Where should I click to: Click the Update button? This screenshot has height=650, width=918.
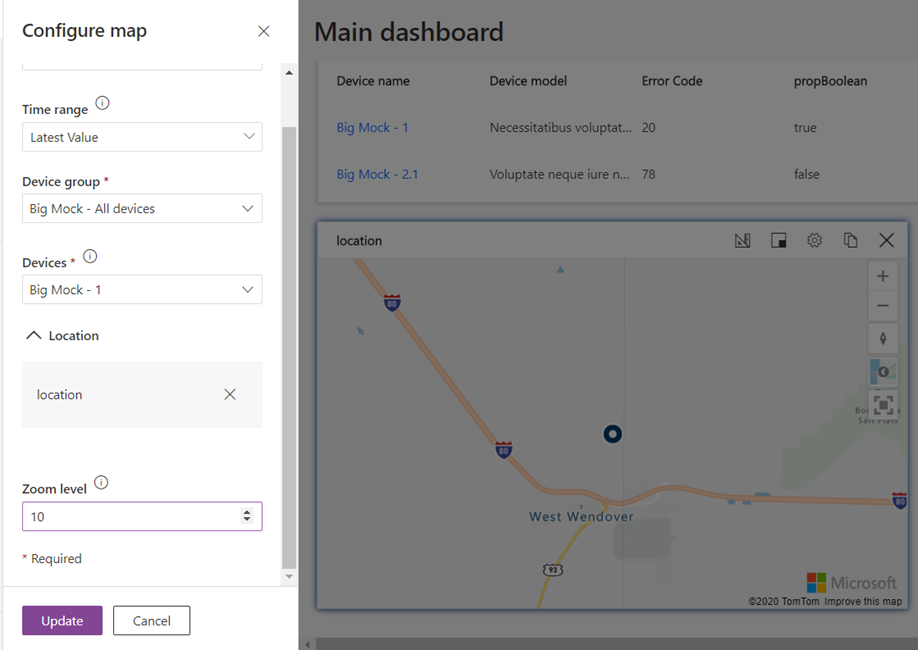(x=62, y=621)
